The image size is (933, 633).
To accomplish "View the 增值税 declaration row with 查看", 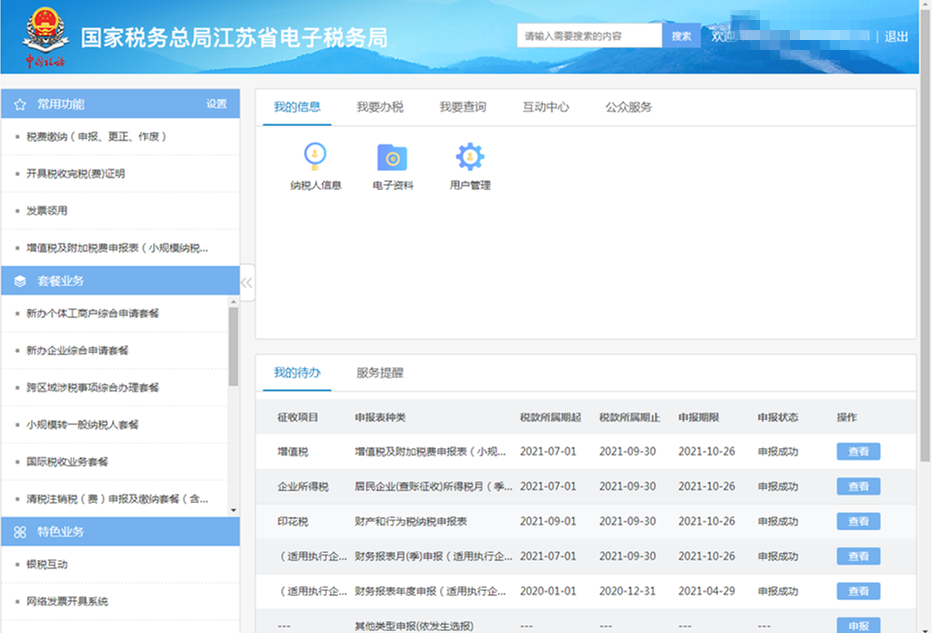I will click(x=858, y=452).
